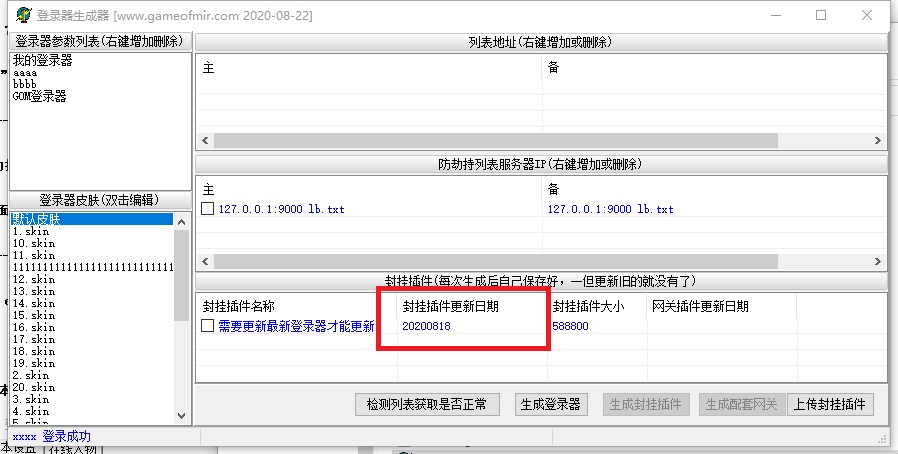This screenshot has height=454, width=898.
Task: Click the backup 127.0.0.1:9000 lb.txt entry
Action: (x=610, y=210)
